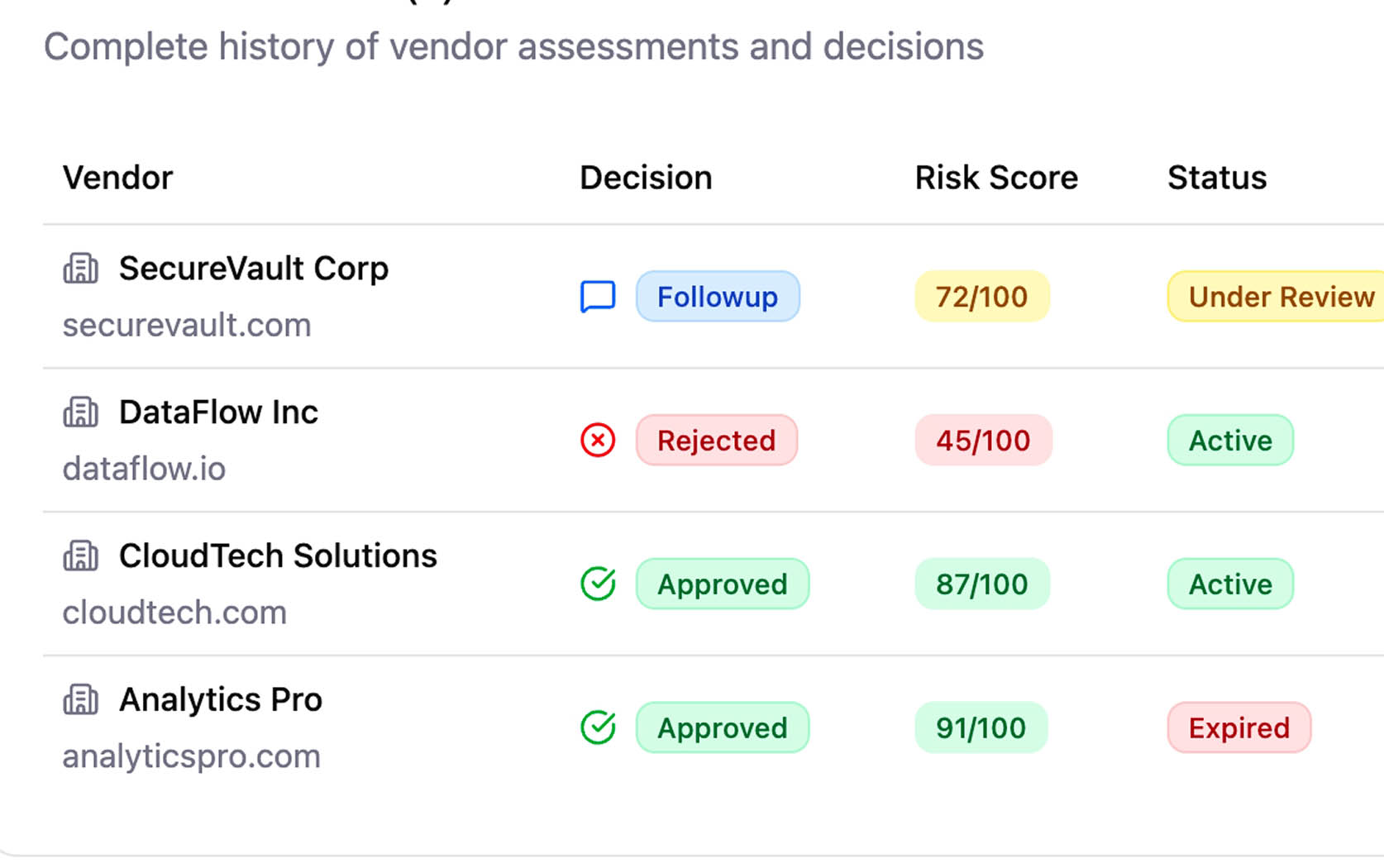This screenshot has width=1384, height=868.
Task: Click the Rejected badge for DataFlow Inc
Action: click(716, 441)
